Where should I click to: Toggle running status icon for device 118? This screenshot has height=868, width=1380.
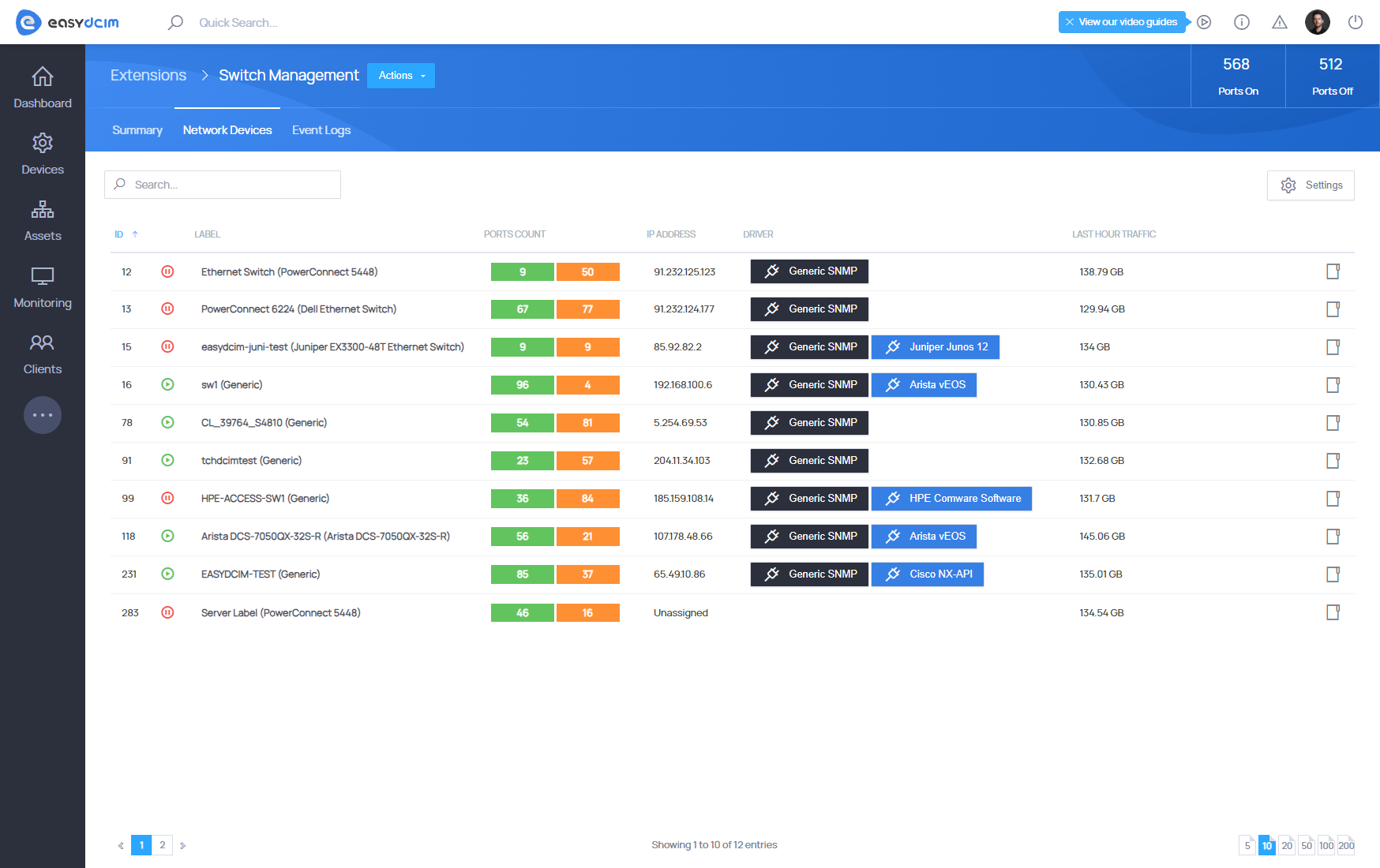tap(167, 536)
